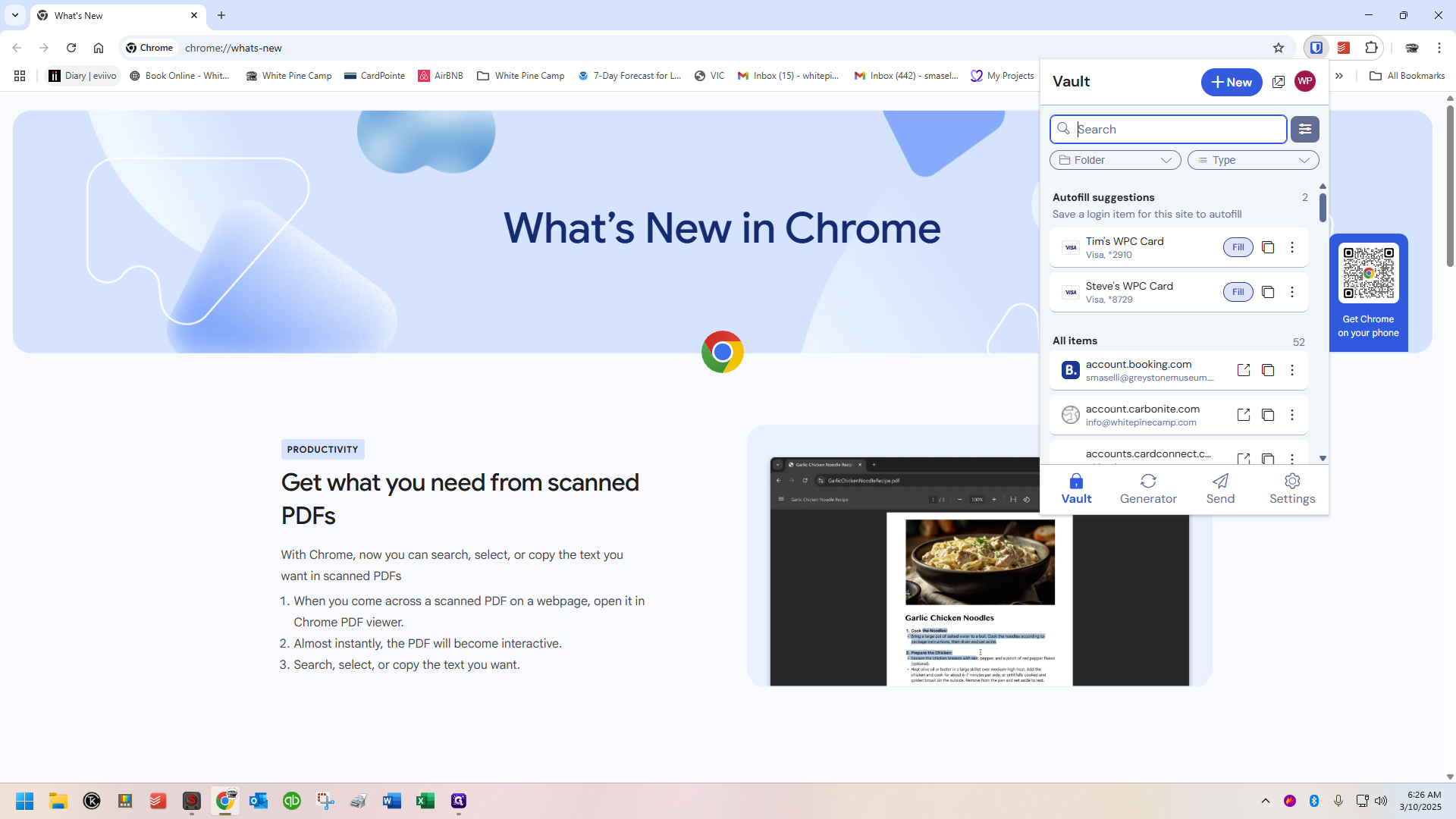Show hidden bookmarks with the chevron
Image resolution: width=1456 pixels, height=819 pixels.
click(1339, 76)
